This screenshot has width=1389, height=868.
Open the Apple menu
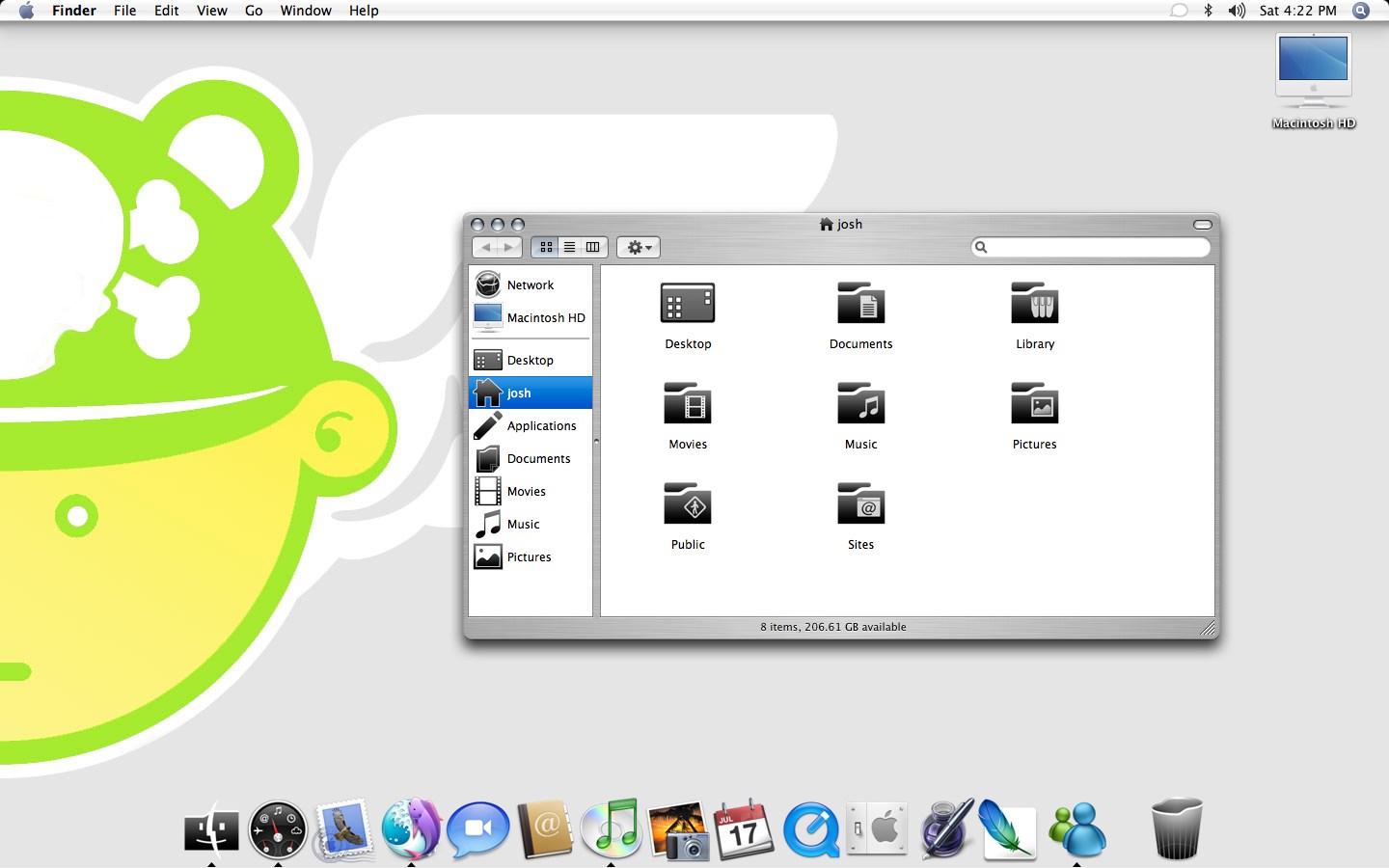[26, 11]
